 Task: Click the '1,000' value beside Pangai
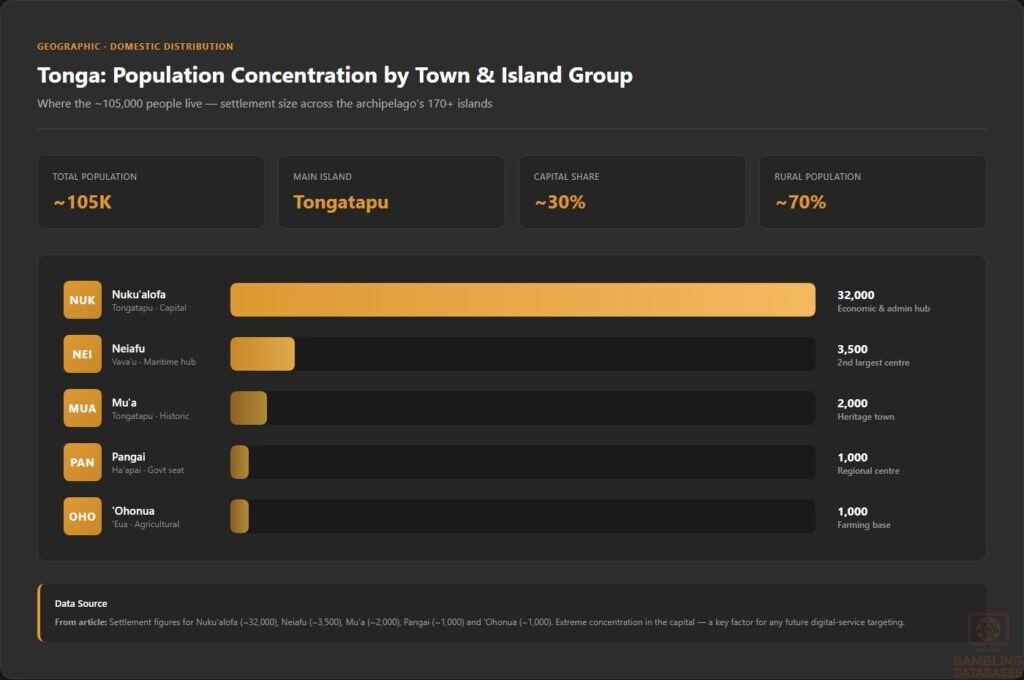(x=852, y=458)
